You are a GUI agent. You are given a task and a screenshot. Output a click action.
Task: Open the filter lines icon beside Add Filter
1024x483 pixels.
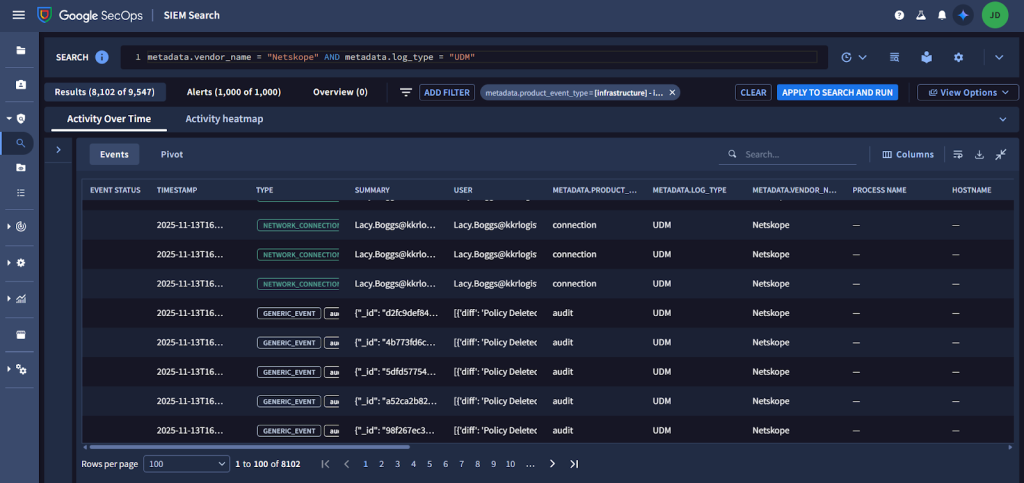pyautogui.click(x=406, y=93)
